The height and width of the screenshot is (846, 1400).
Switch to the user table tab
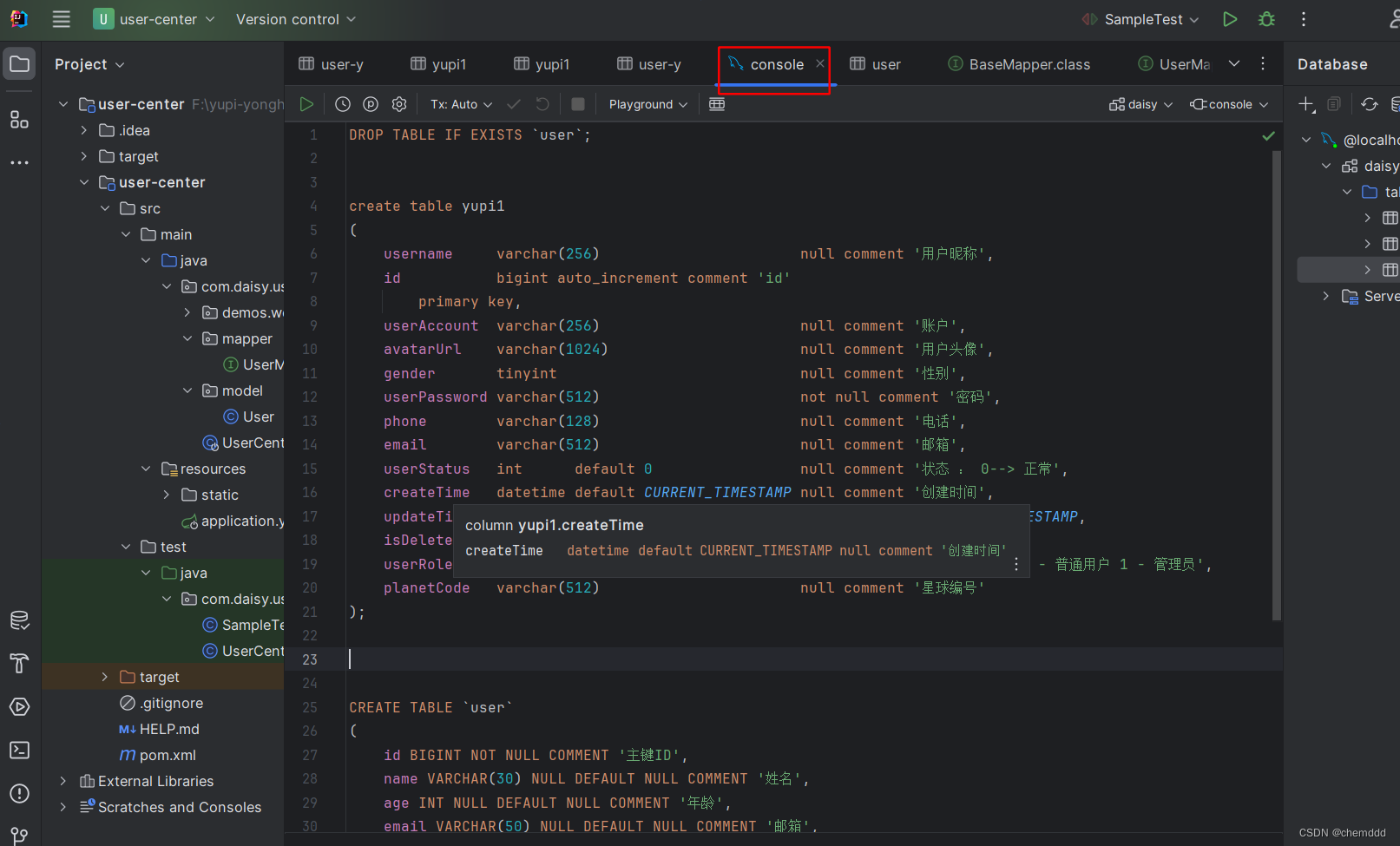(x=875, y=64)
